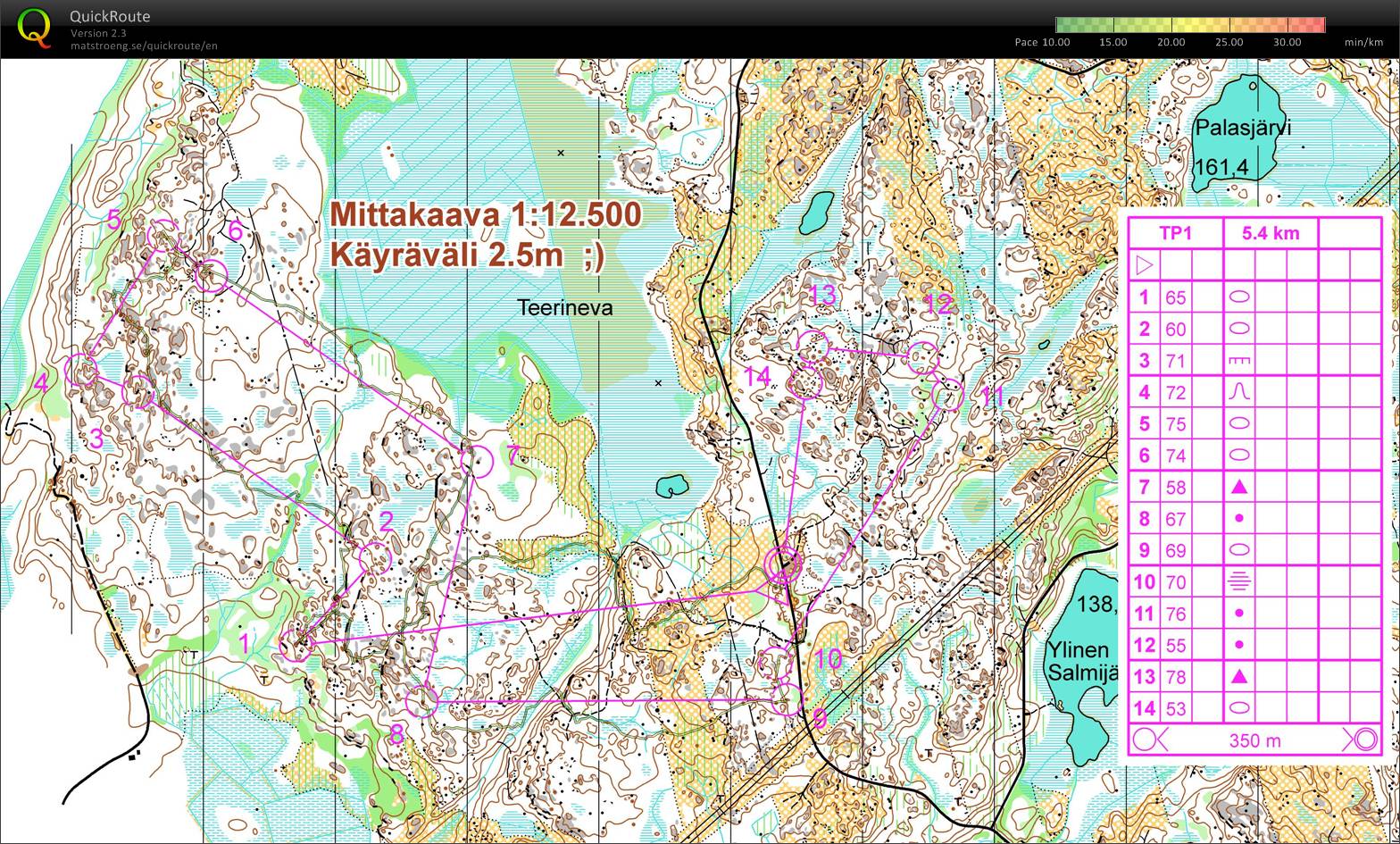Viewport: 1400px width, 844px height.
Task: Click control code '53' in row 14
Action: 1176,708
